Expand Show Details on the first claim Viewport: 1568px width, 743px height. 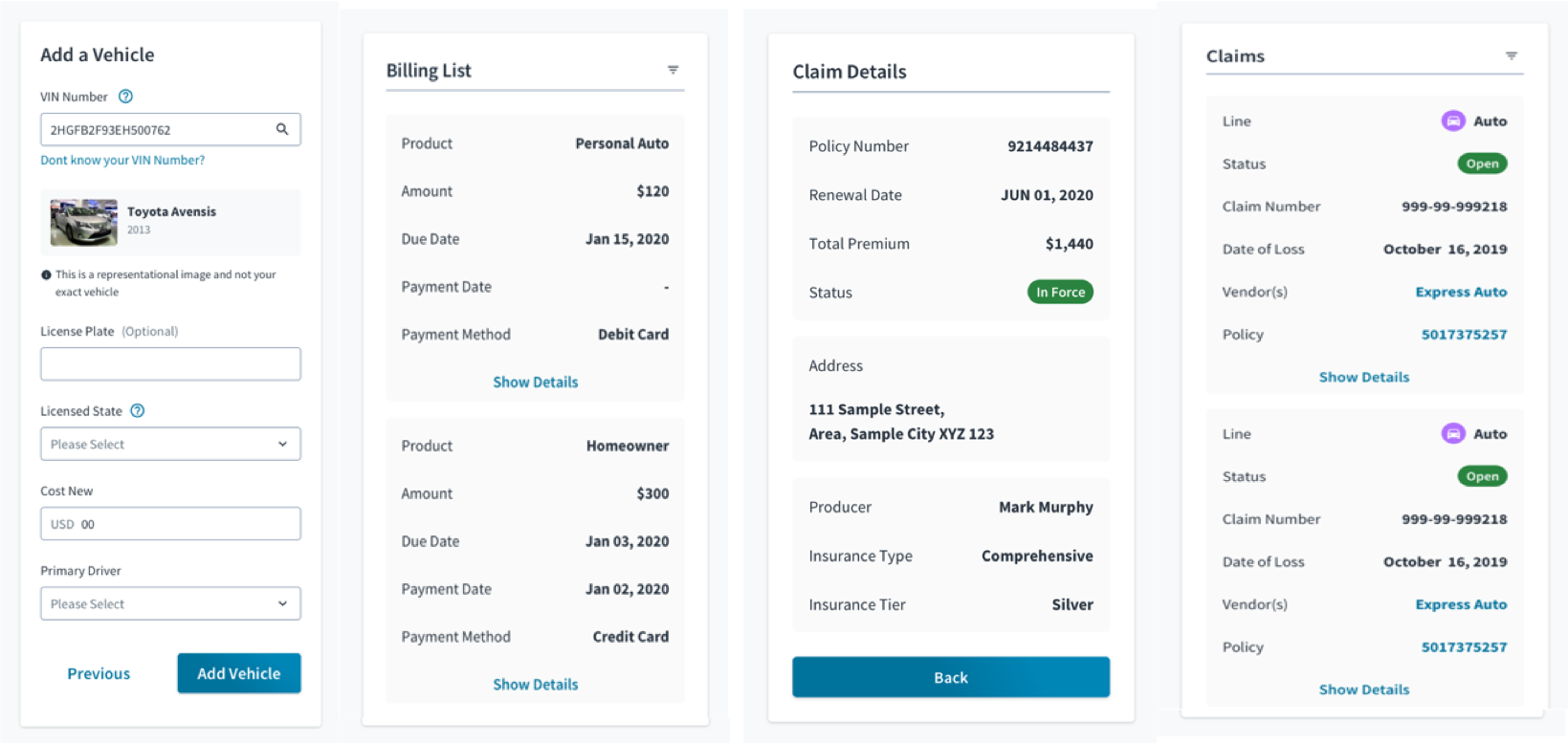pos(1364,377)
